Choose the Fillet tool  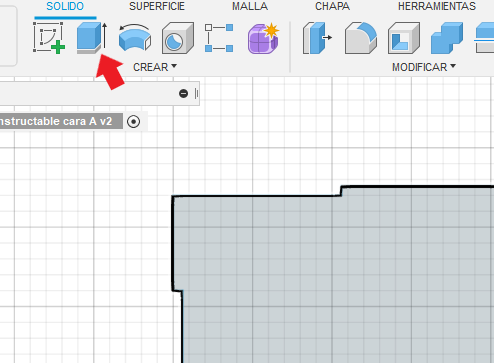(x=361, y=38)
